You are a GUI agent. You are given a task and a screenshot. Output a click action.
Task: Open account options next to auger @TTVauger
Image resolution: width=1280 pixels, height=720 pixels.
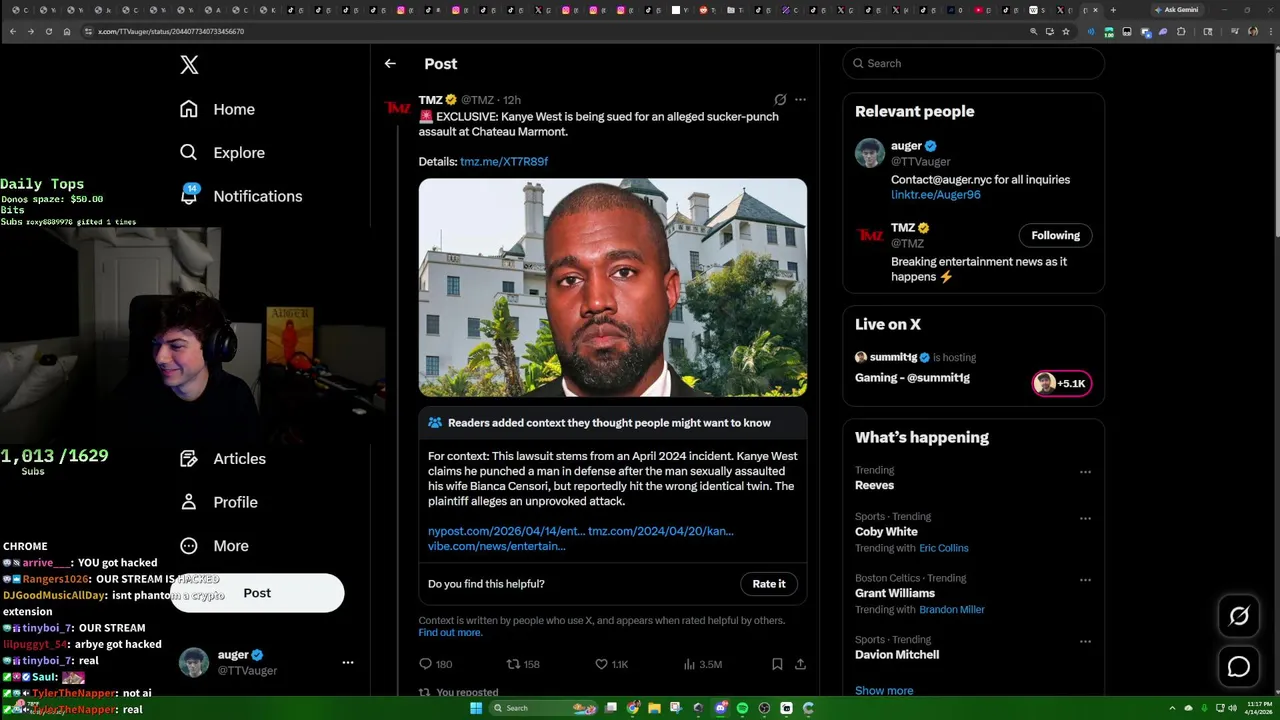click(x=348, y=662)
